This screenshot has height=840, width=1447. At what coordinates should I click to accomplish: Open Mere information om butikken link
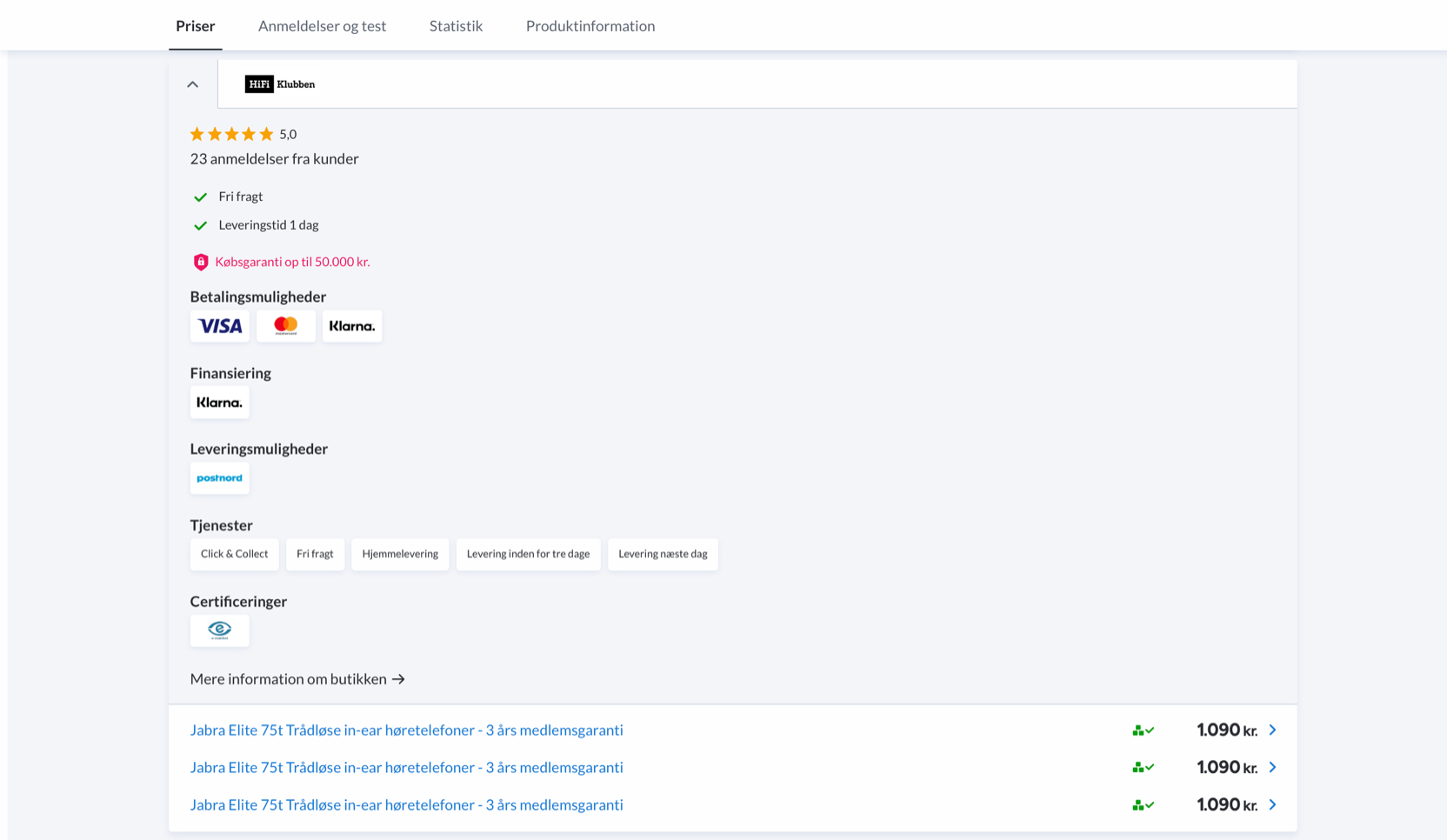point(297,679)
